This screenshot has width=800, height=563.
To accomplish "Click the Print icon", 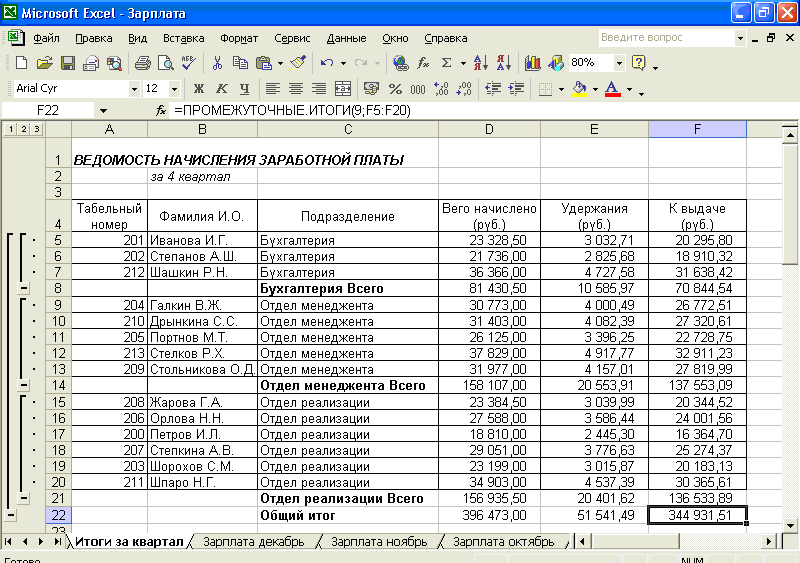I will coord(142,63).
